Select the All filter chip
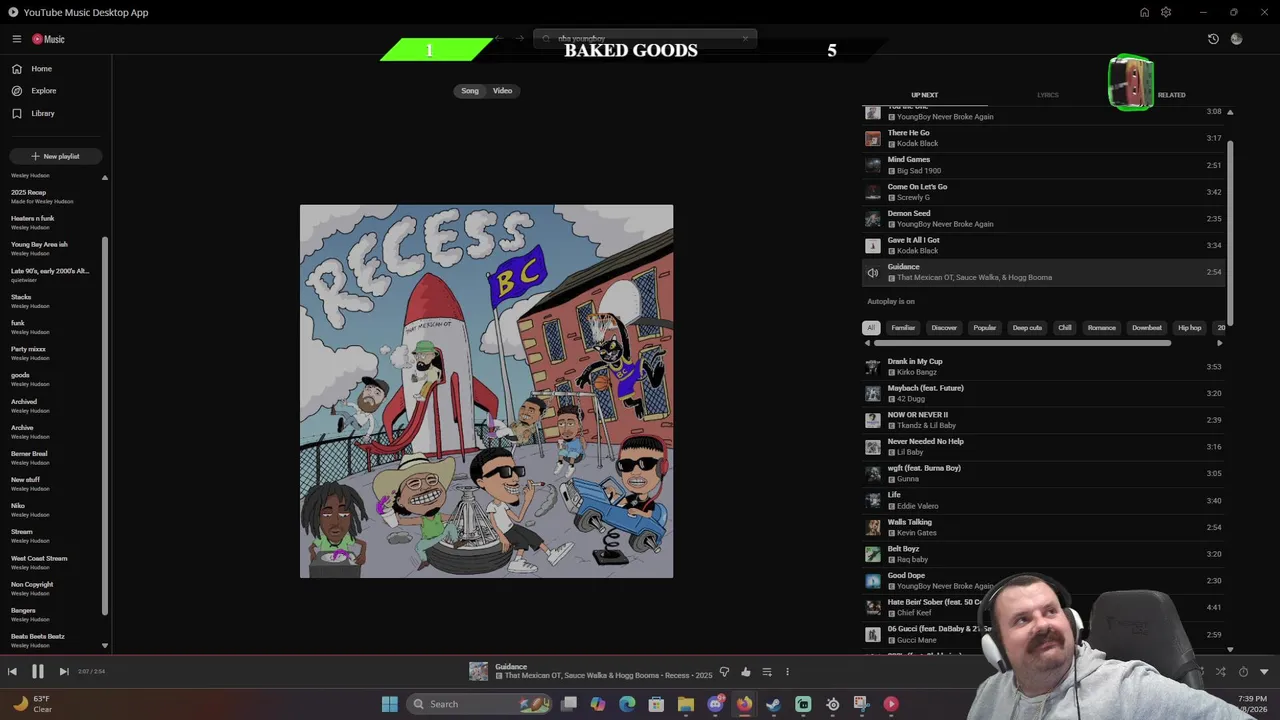 coord(871,328)
